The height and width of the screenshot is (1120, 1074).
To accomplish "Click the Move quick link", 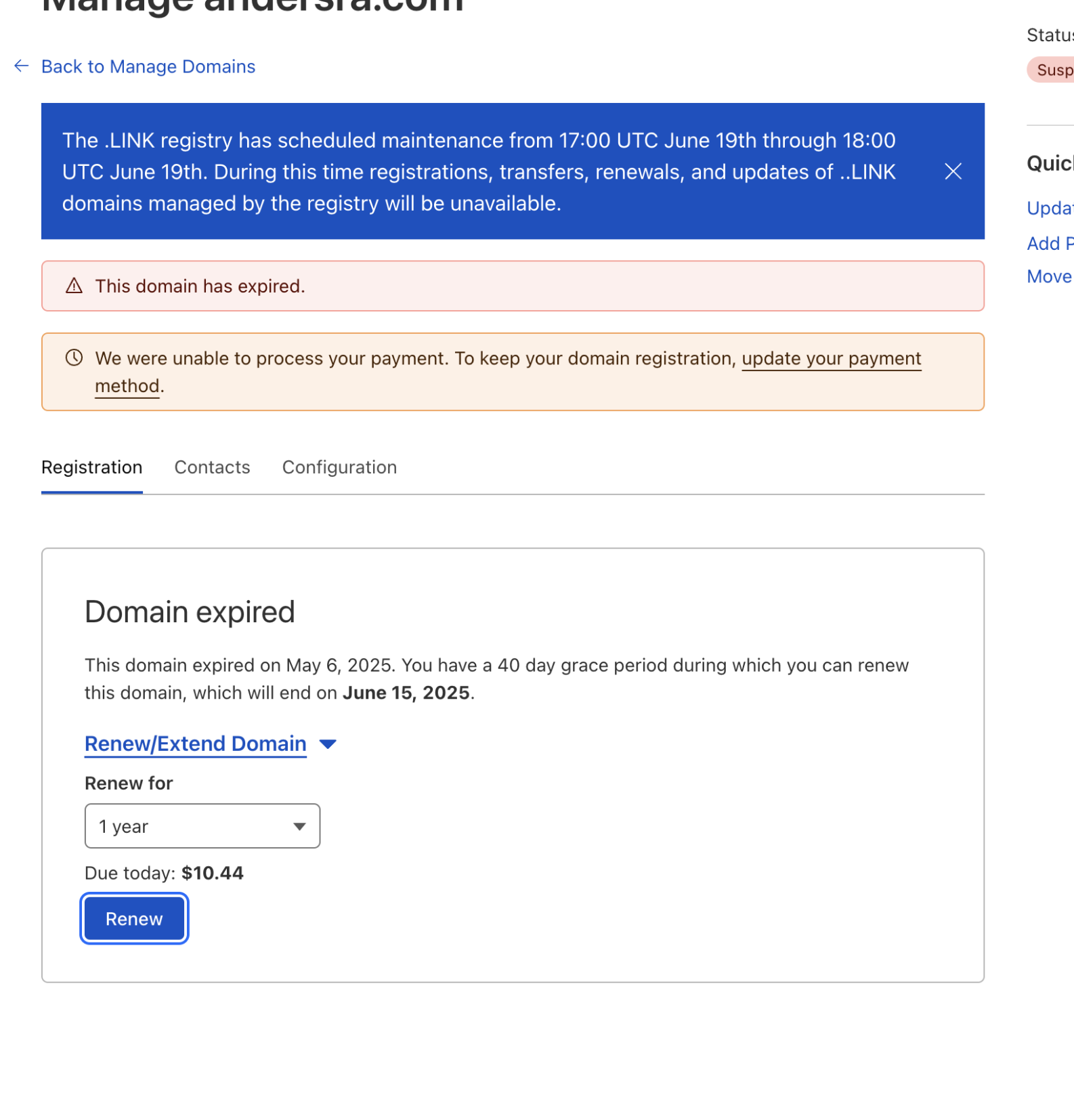I will tap(1049, 277).
